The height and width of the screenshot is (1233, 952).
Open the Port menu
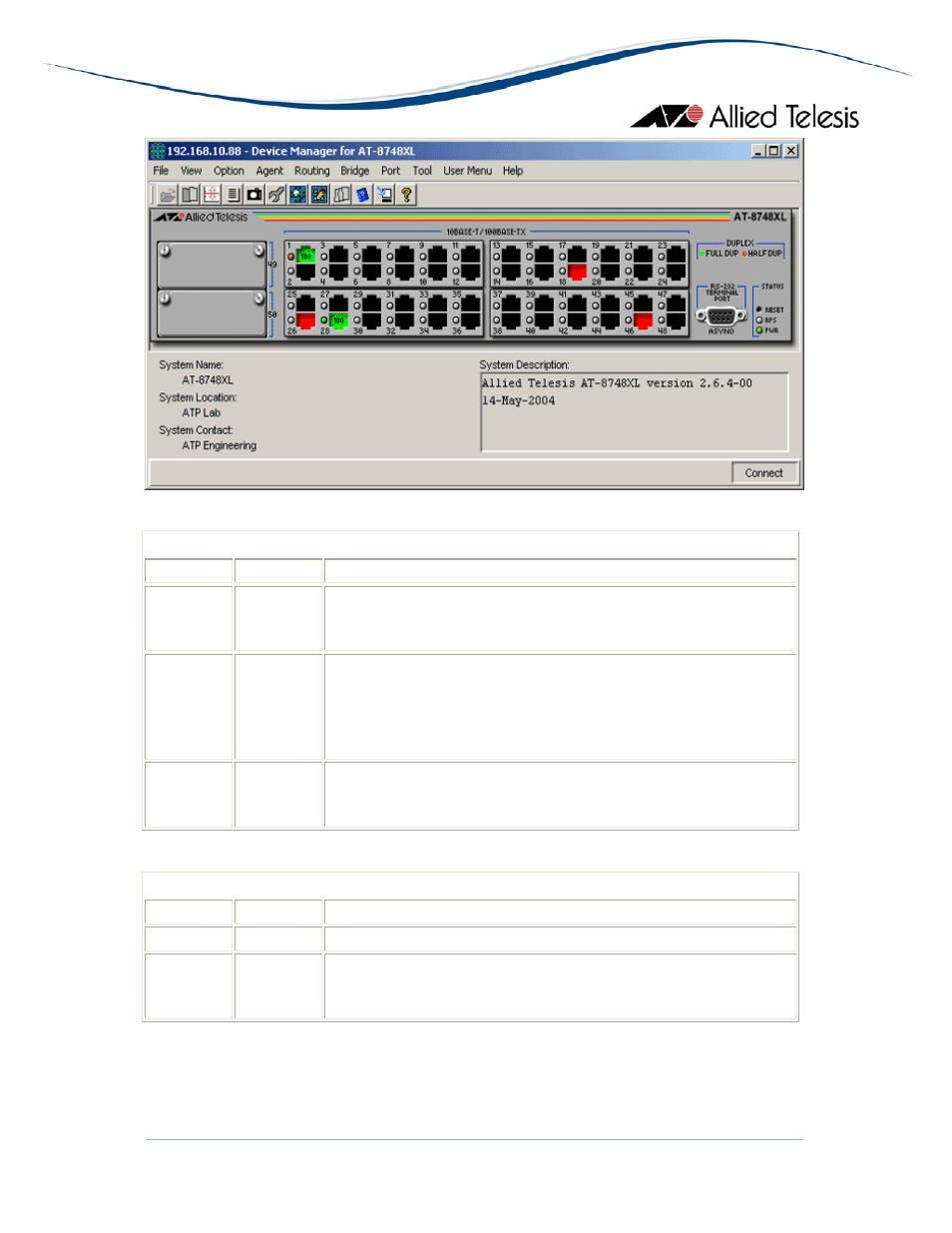pos(390,171)
